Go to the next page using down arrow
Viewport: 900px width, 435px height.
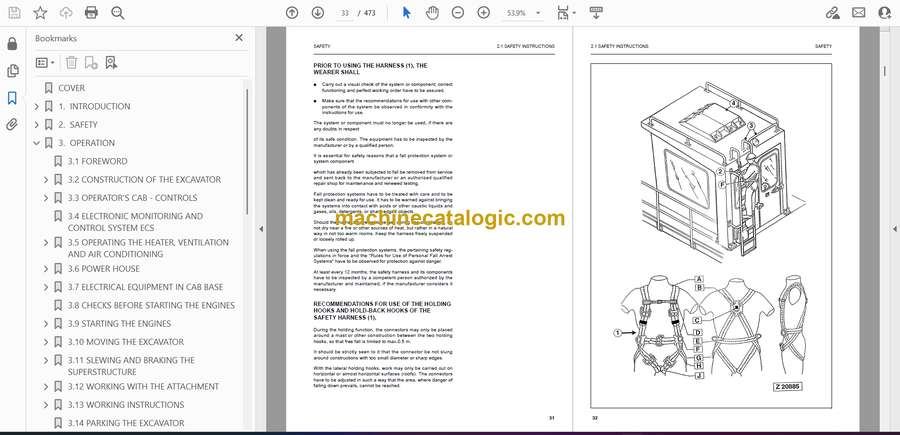tap(318, 13)
